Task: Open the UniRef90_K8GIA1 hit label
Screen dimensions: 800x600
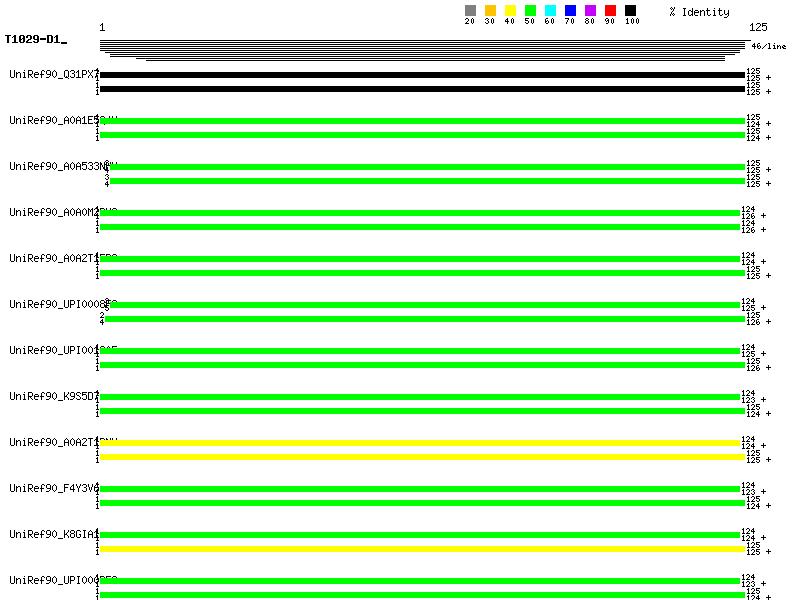Action: 52,534
